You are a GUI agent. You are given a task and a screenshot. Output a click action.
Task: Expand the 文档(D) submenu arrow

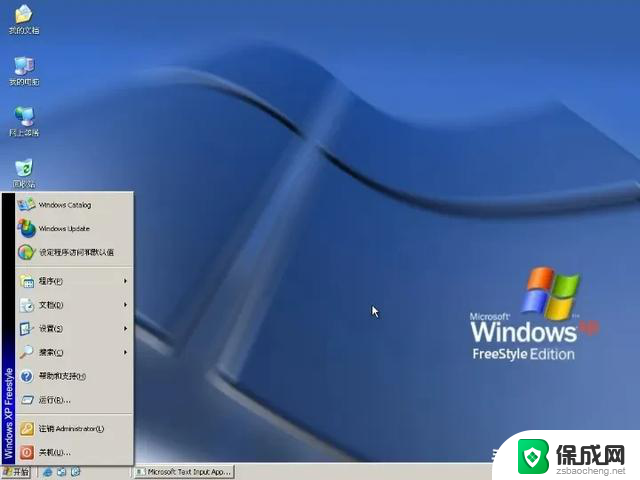(x=125, y=304)
